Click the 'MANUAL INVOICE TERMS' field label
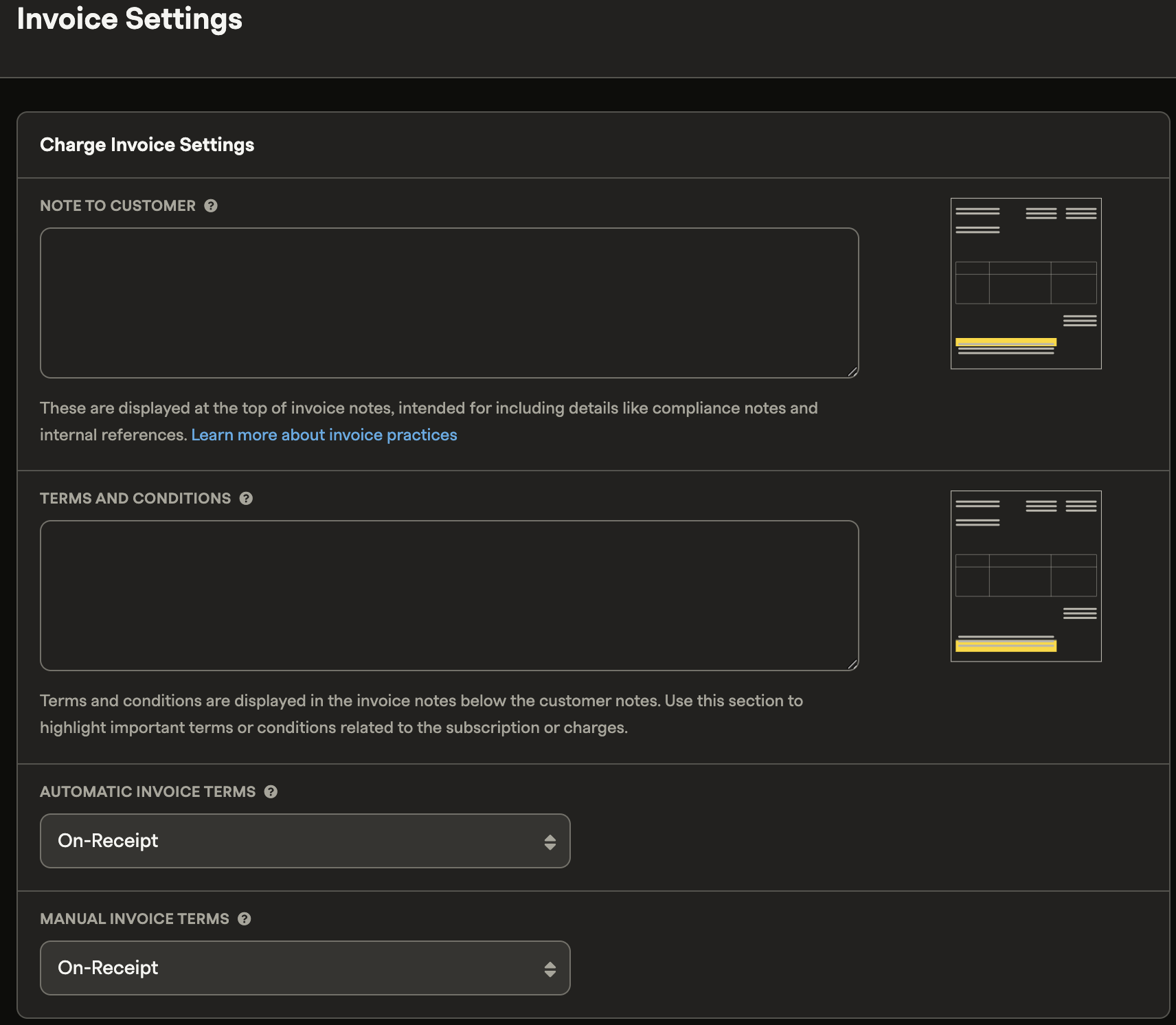 tap(135, 919)
